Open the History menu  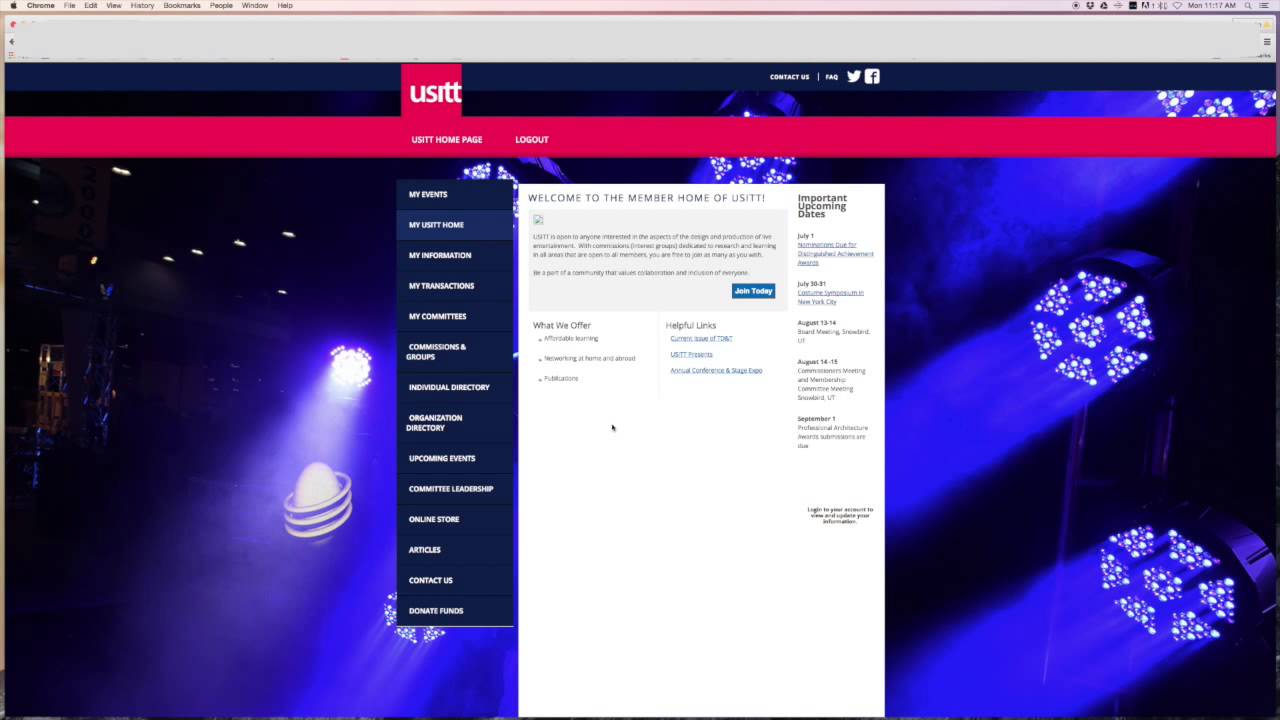[x=142, y=5]
